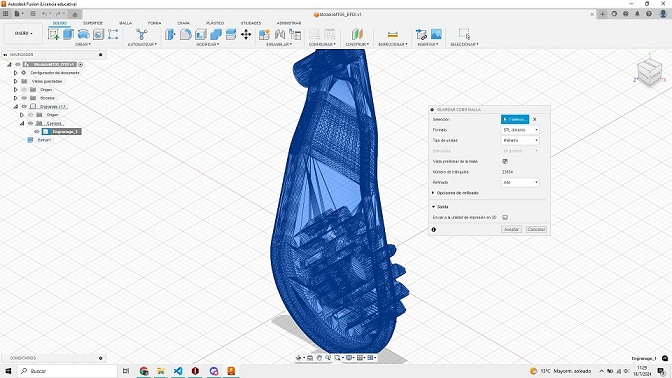Toggle visibility eye of top-level Origen folder
This screenshot has width=672, height=378.
pyautogui.click(x=24, y=90)
